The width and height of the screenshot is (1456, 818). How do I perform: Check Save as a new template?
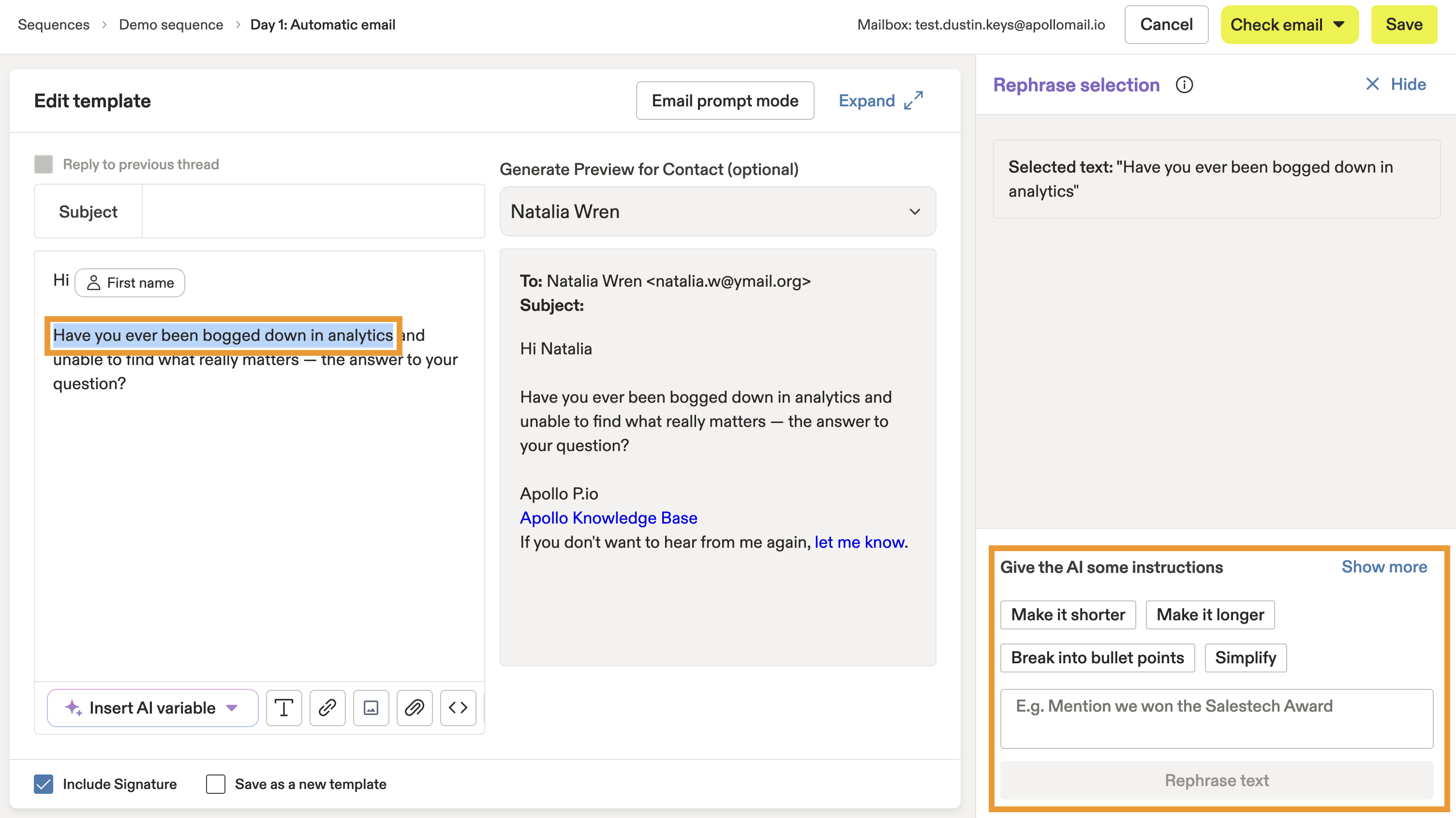[215, 784]
